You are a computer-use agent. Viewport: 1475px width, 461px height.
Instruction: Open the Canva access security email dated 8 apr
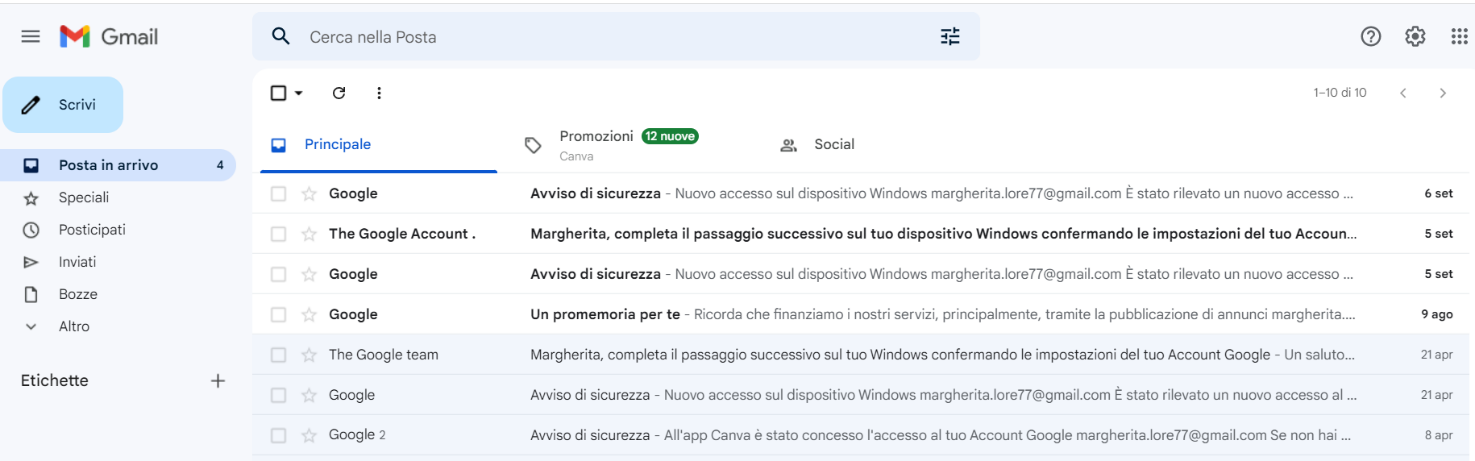pyautogui.click(x=863, y=435)
